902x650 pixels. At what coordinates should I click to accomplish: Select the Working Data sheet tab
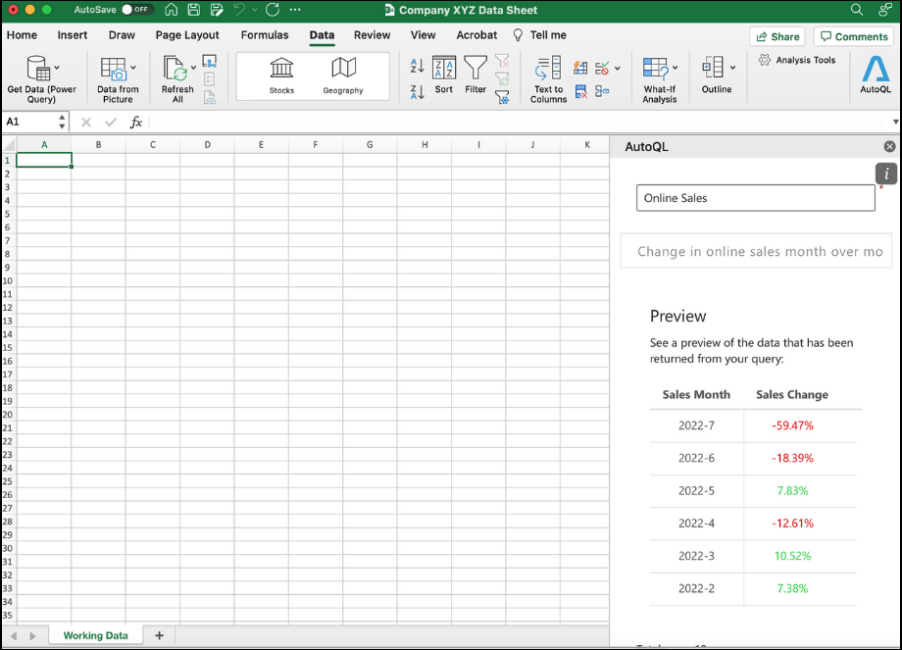(95, 635)
